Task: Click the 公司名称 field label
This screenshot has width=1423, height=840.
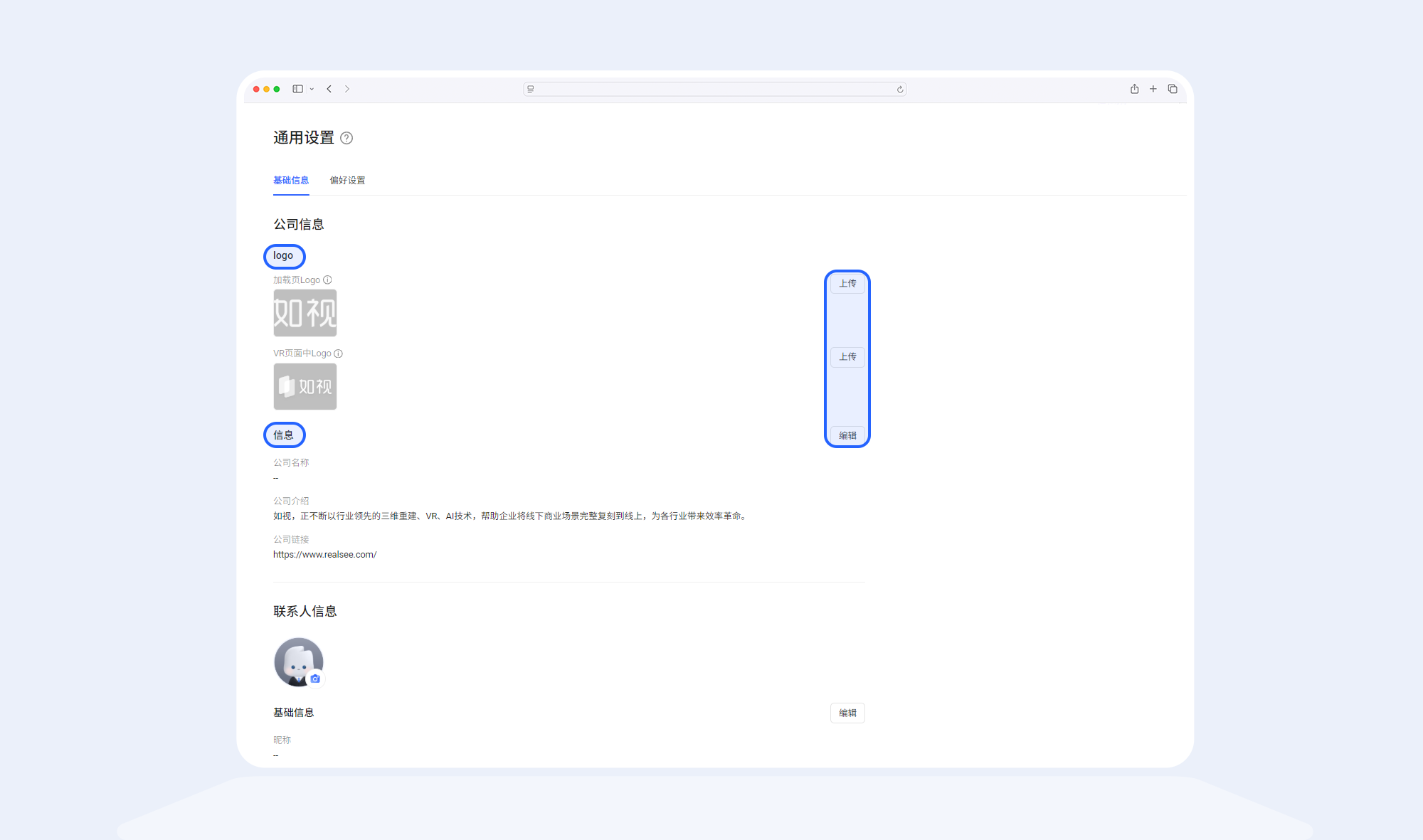Action: point(291,463)
